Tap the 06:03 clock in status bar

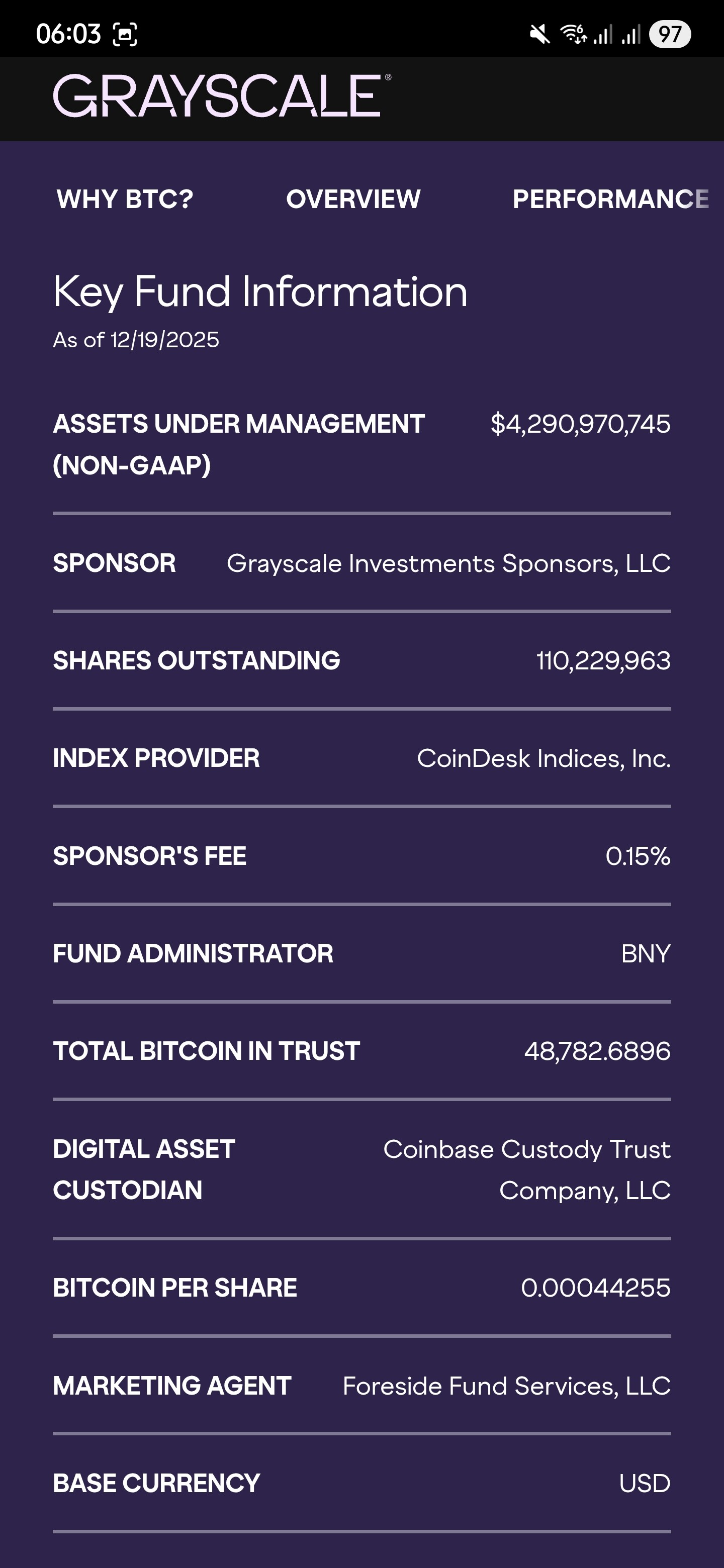tap(68, 34)
